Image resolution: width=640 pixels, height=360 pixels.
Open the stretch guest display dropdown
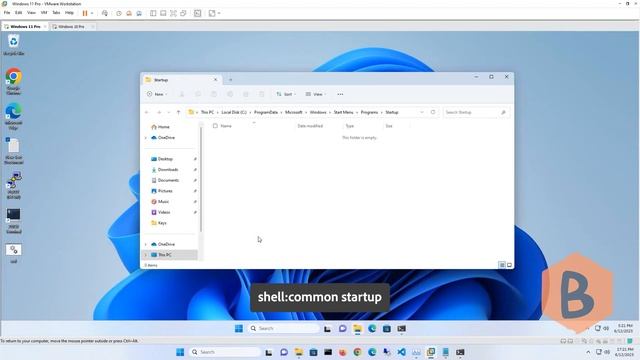(x=219, y=13)
